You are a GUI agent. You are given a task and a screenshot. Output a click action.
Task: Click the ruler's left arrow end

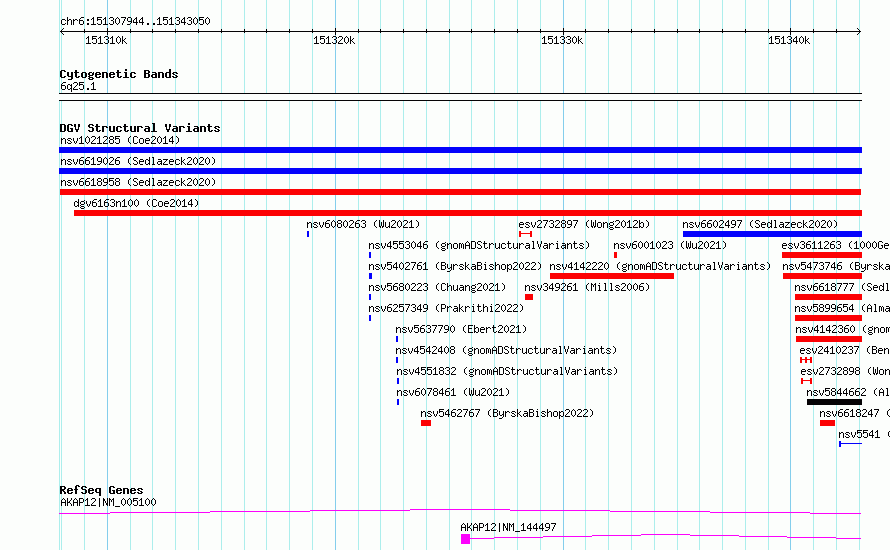point(62,31)
